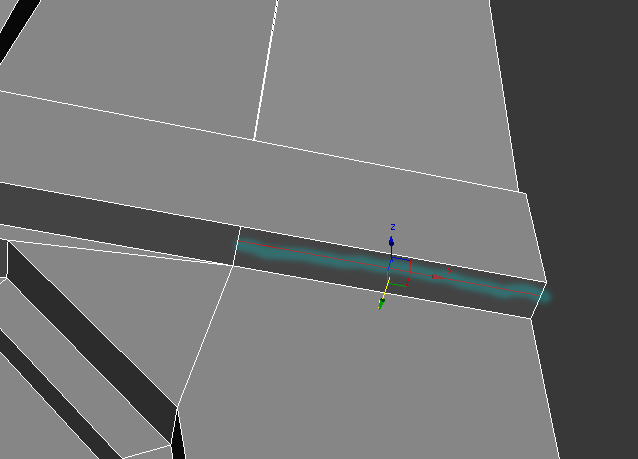The height and width of the screenshot is (459, 638).
Task: Click the Z label above the gizmo
Action: click(x=393, y=227)
